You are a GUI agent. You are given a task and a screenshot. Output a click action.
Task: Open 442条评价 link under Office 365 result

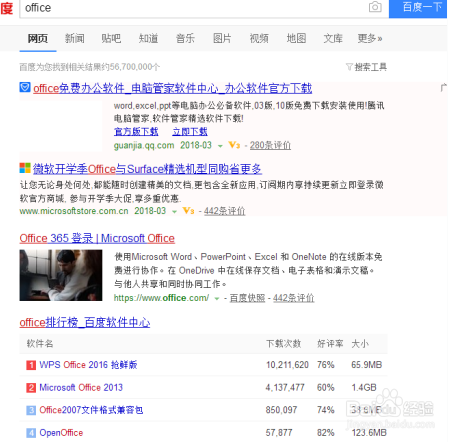294,298
